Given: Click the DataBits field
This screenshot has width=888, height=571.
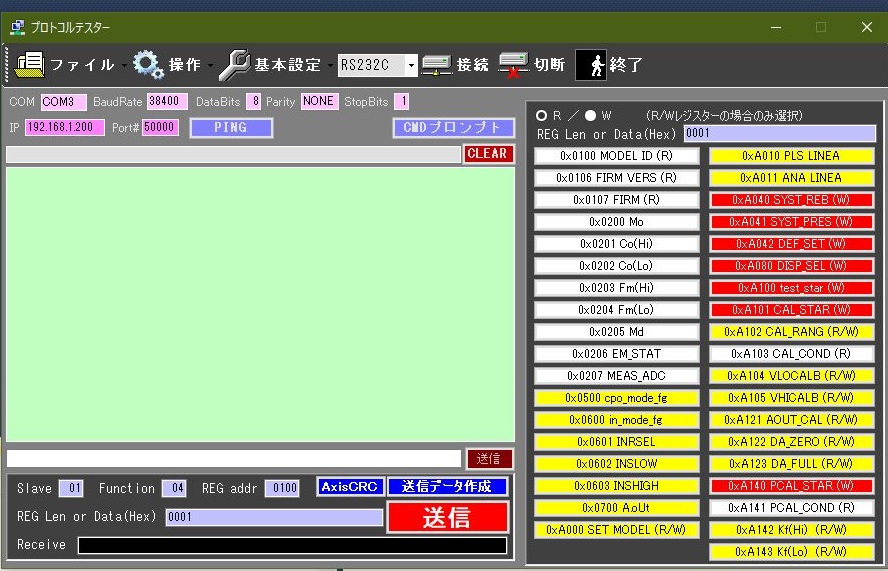Looking at the screenshot, I should (x=253, y=102).
